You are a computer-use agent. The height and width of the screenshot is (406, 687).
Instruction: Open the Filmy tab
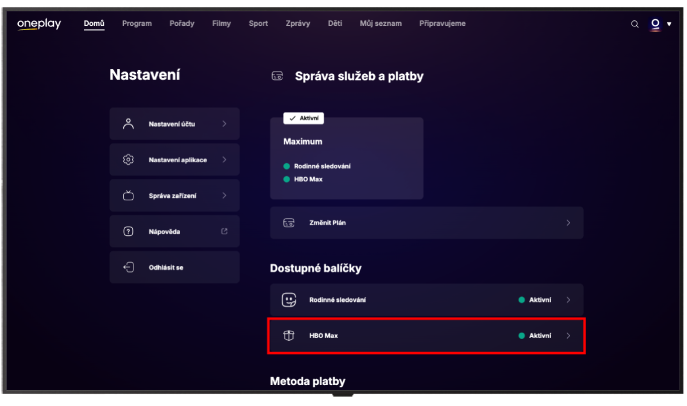click(221, 24)
